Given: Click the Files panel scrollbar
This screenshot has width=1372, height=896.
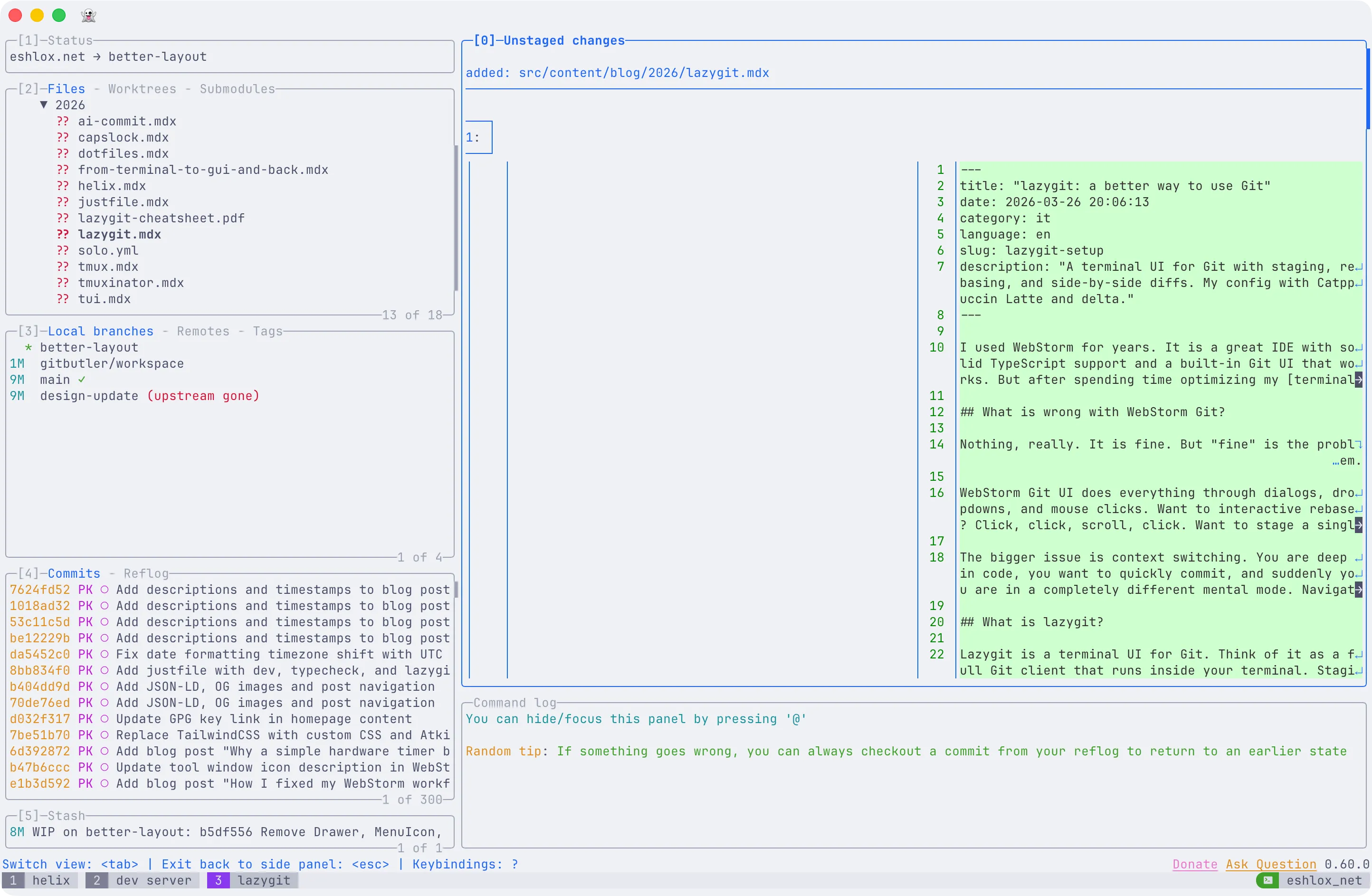Looking at the screenshot, I should tap(456, 218).
